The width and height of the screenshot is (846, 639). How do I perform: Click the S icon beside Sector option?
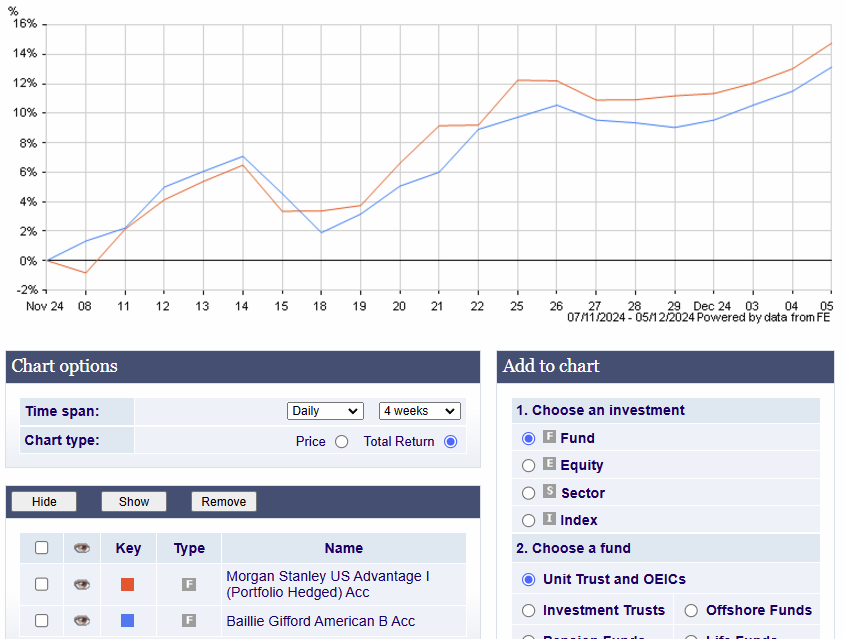point(549,492)
